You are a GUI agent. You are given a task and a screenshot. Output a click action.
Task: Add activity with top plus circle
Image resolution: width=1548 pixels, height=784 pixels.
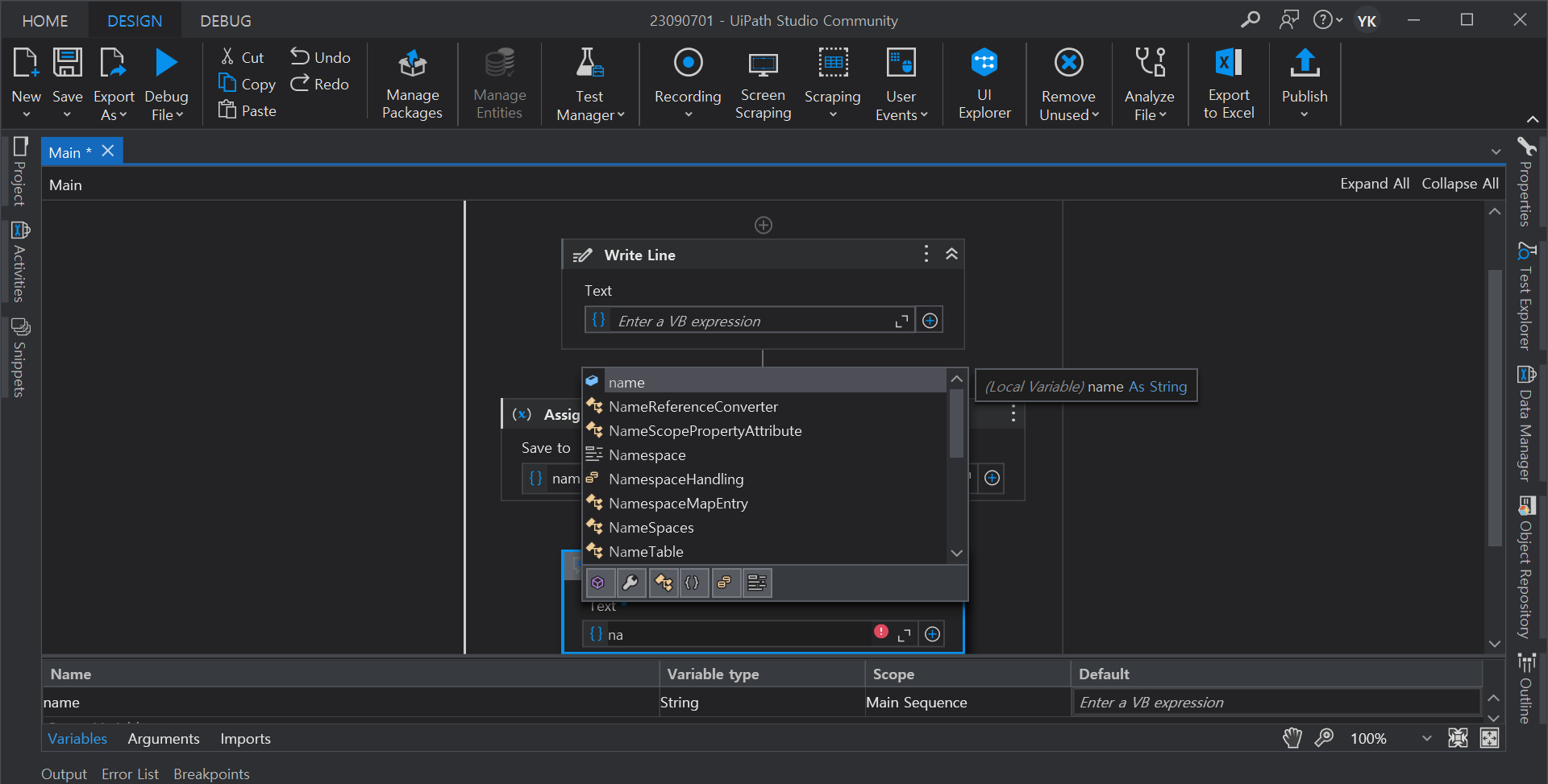point(763,225)
